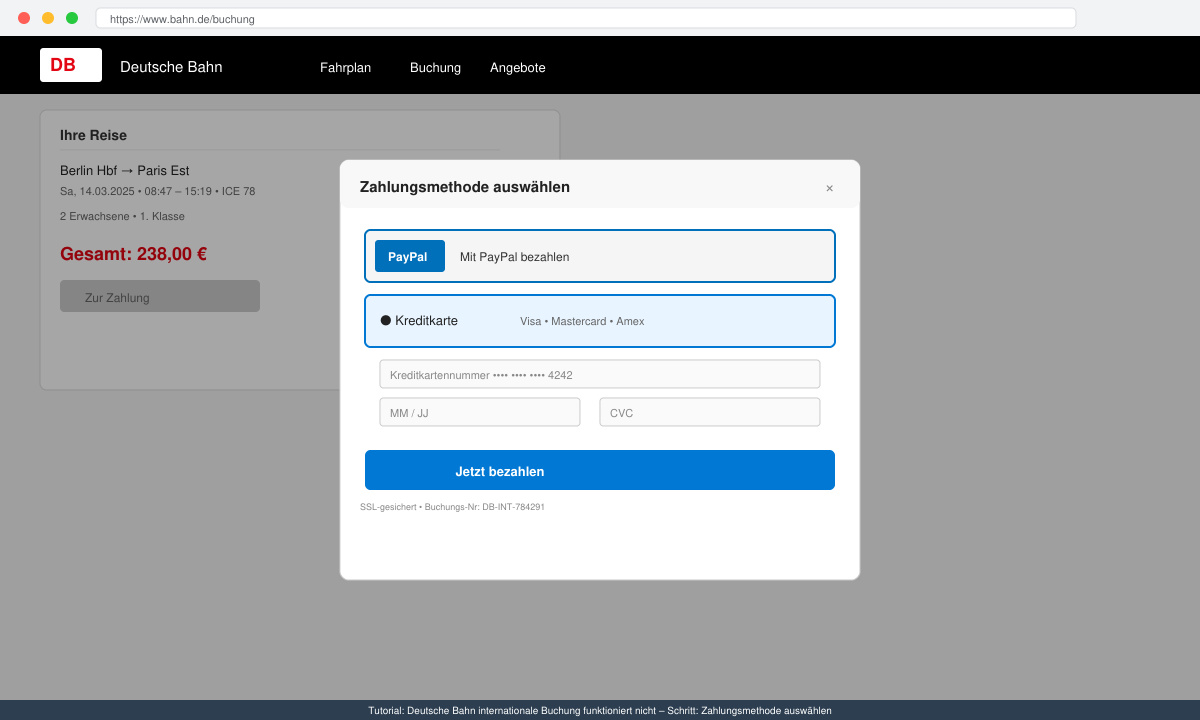This screenshot has height=720, width=1200.
Task: Open the Angebote menu item
Action: (x=518, y=67)
